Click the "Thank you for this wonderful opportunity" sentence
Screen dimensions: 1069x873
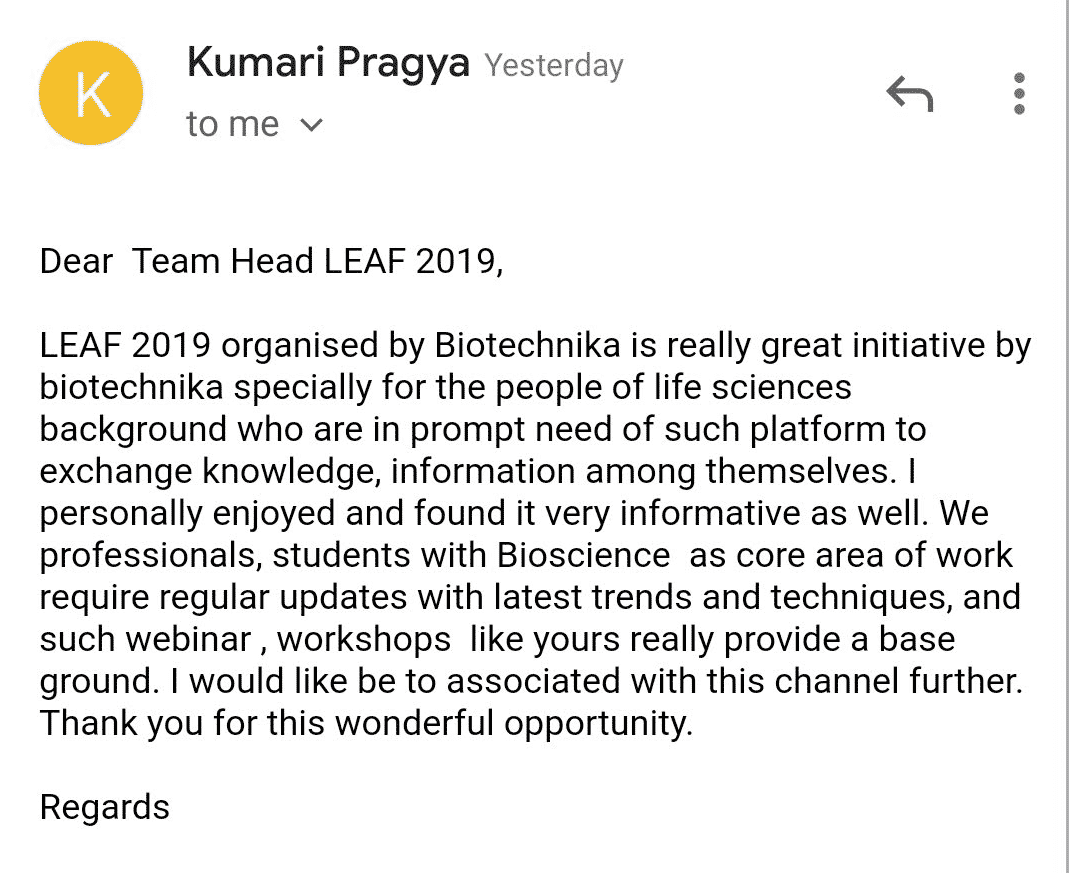pyautogui.click(x=366, y=723)
